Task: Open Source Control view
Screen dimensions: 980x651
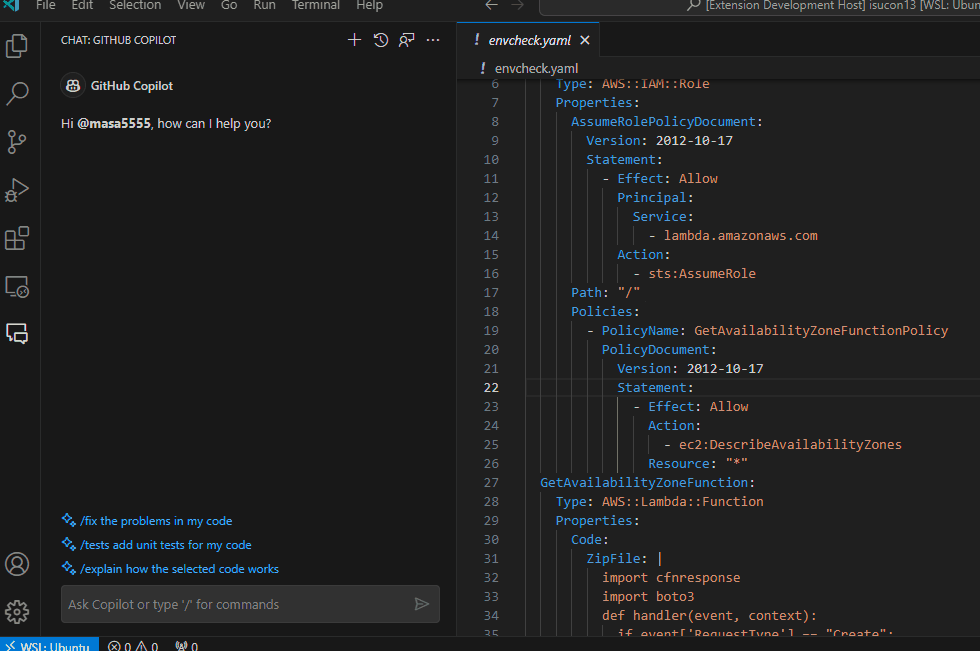Action: click(17, 142)
